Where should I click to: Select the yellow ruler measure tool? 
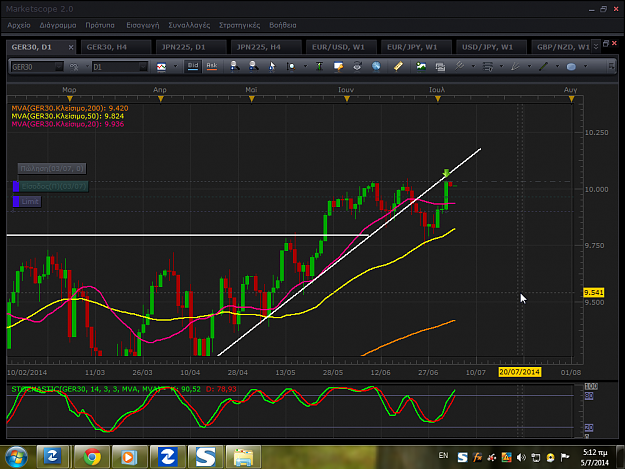pos(398,66)
